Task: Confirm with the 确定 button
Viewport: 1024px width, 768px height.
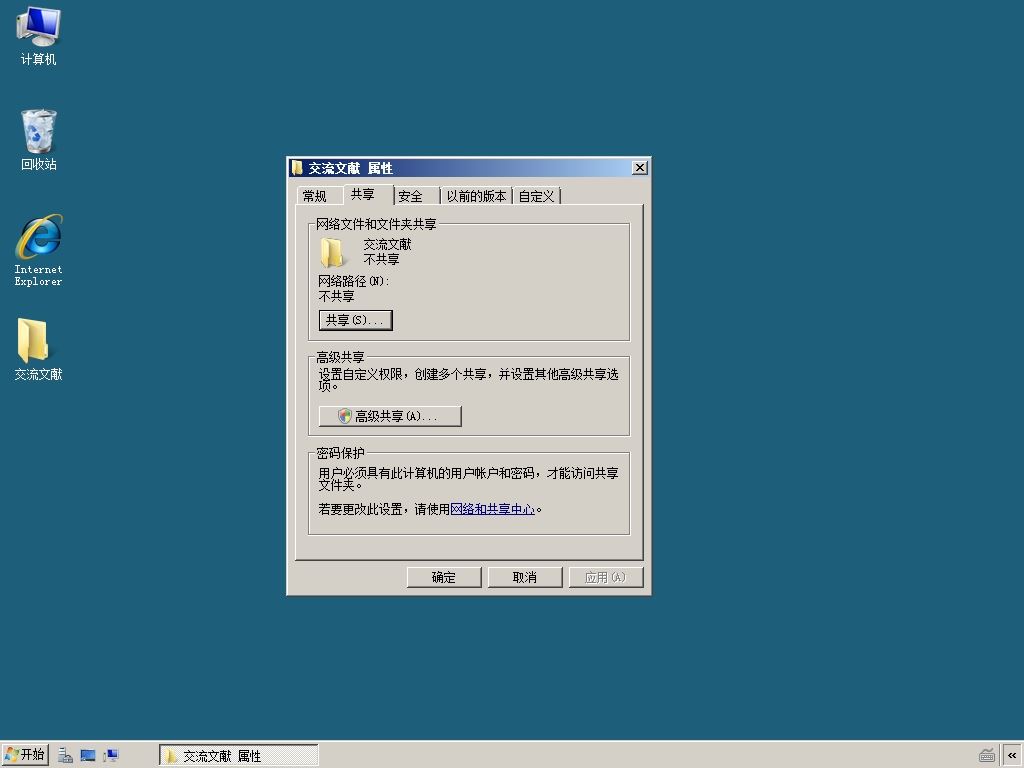Action: 443,577
